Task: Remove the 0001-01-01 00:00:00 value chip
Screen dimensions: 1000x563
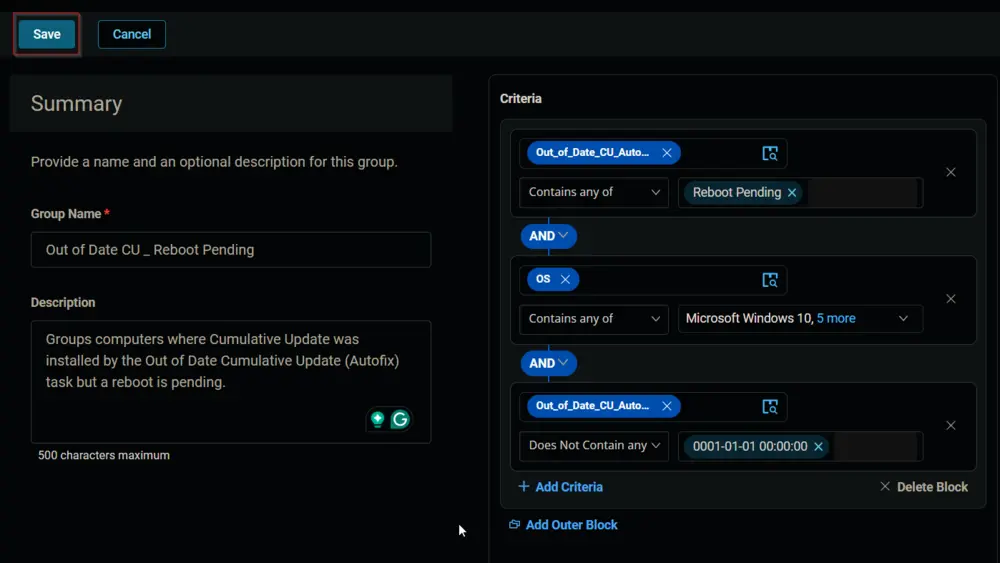Action: (818, 446)
